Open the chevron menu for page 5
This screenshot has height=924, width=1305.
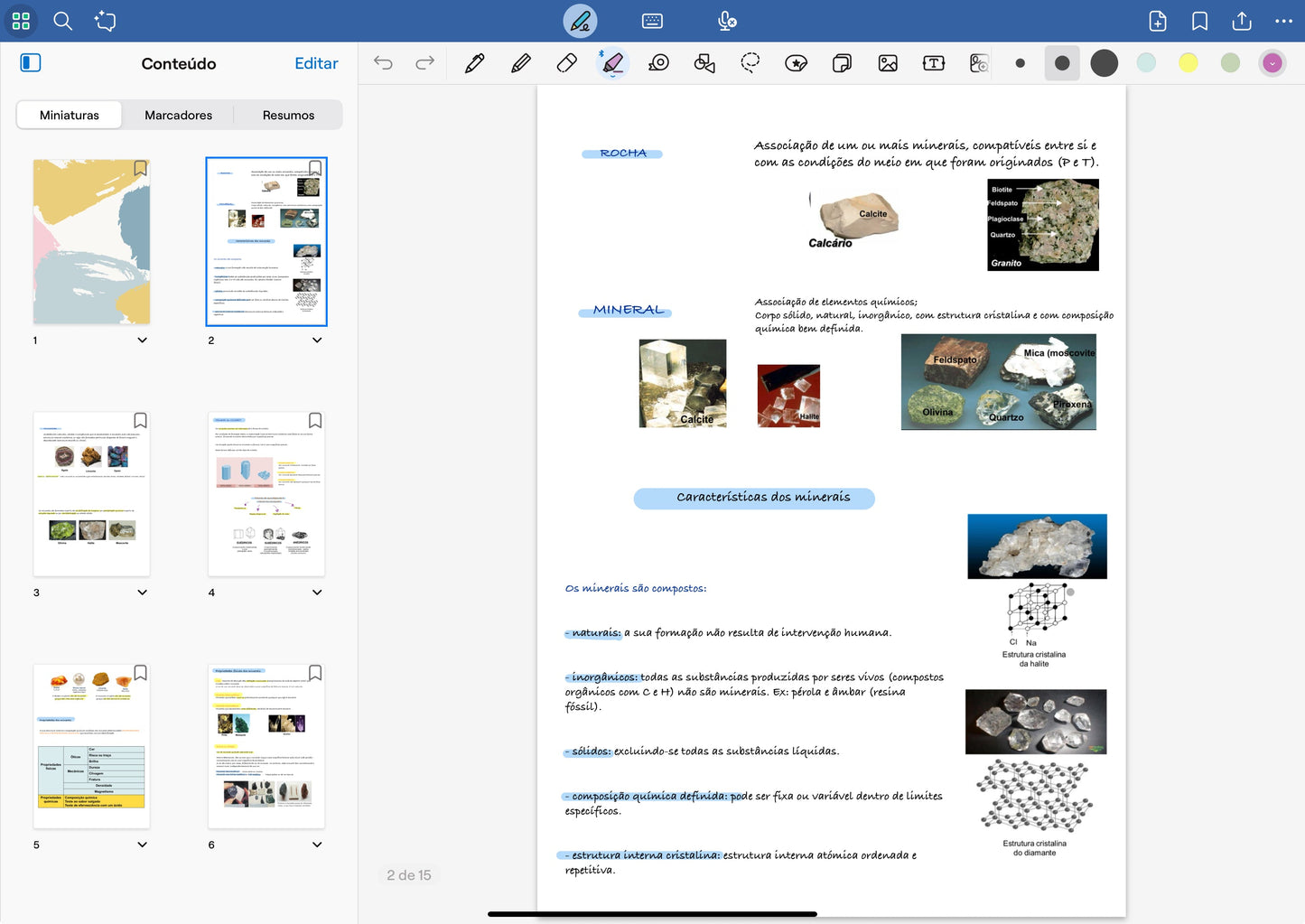pyautogui.click(x=142, y=845)
